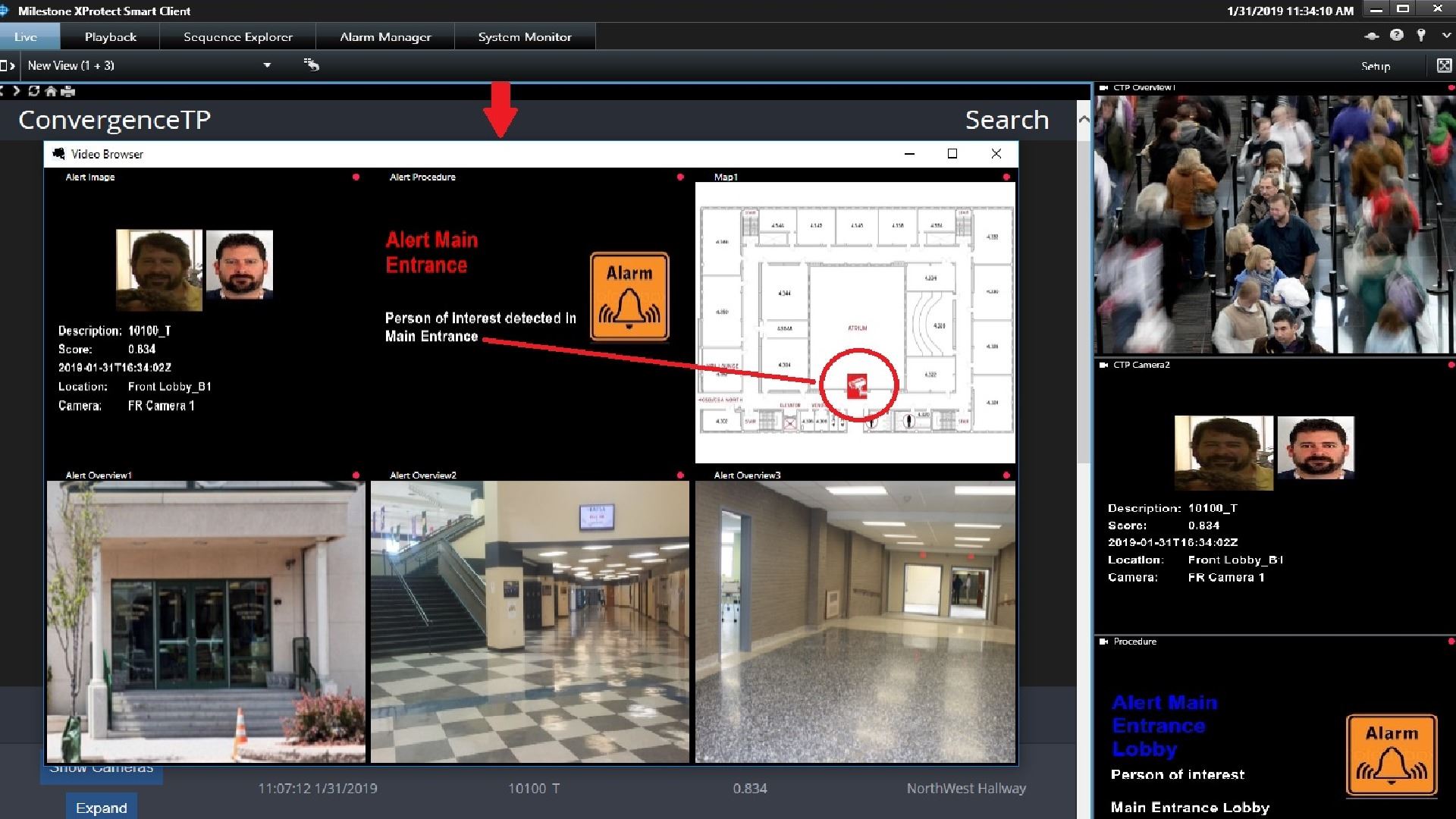This screenshot has height=819, width=1456.
Task: Click the 11:07:12 1/31/2019 table cell
Action: 318,789
